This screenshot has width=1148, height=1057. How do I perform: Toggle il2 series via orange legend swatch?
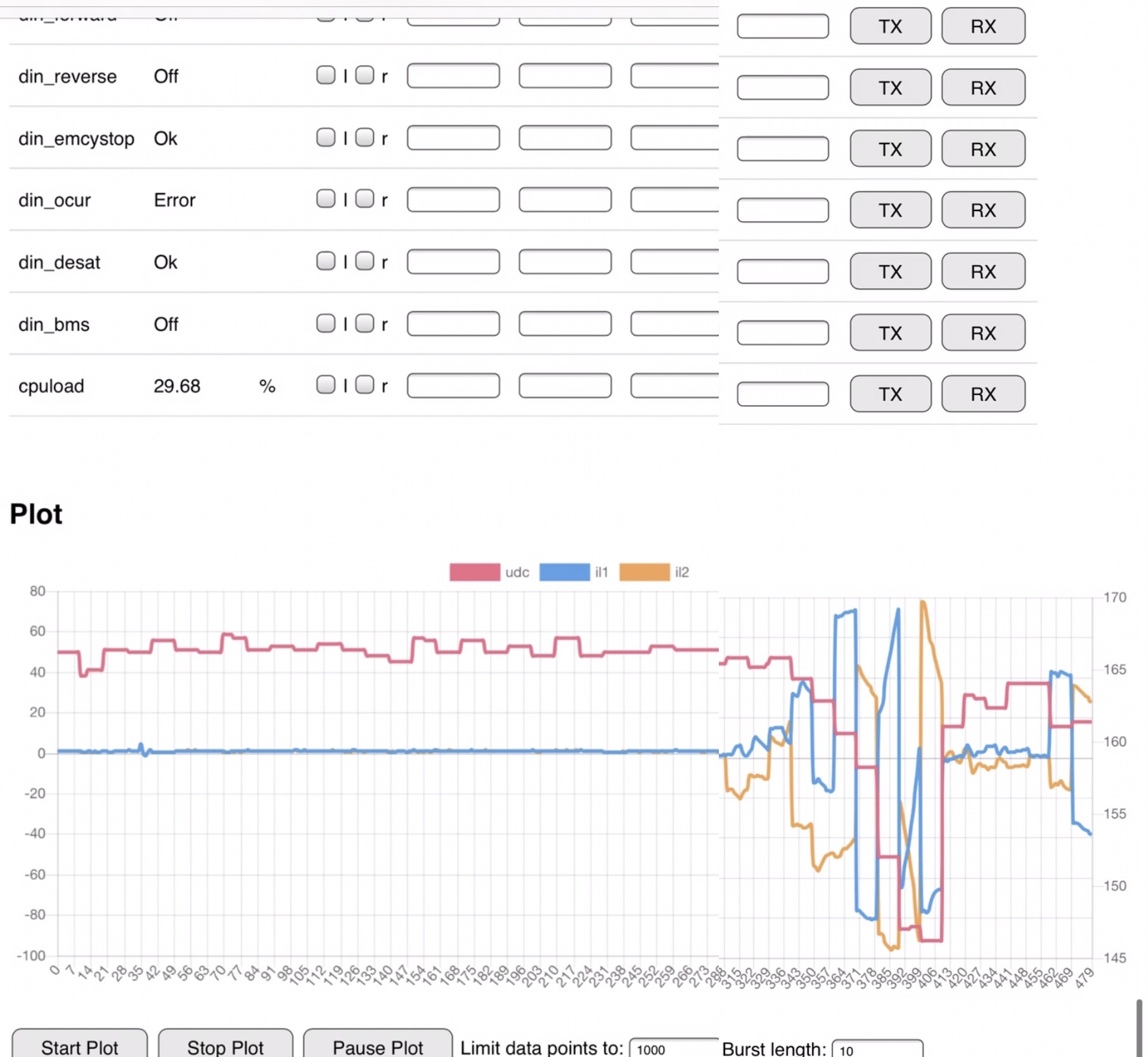point(644,572)
